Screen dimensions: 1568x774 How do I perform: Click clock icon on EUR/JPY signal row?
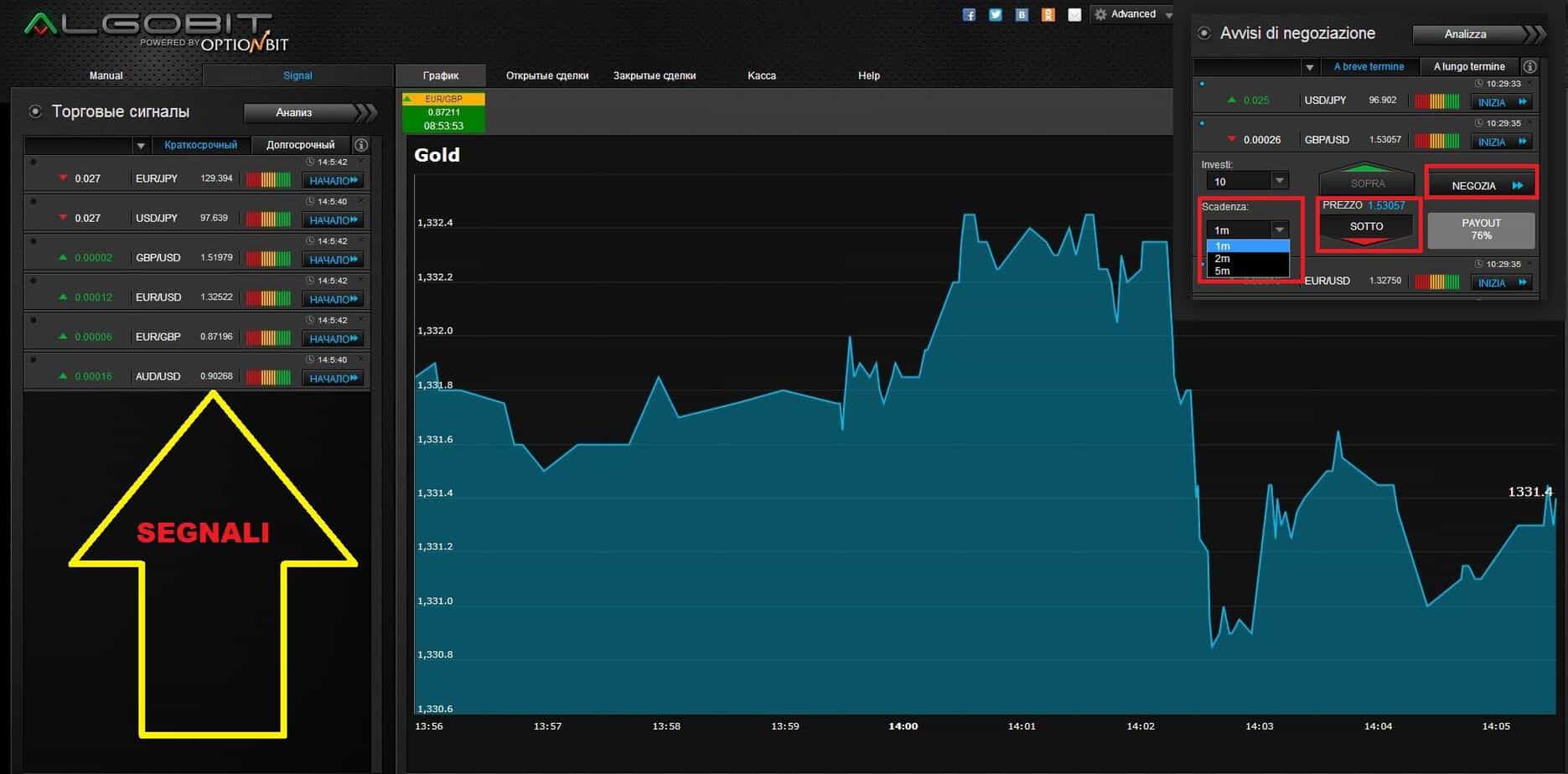[311, 162]
